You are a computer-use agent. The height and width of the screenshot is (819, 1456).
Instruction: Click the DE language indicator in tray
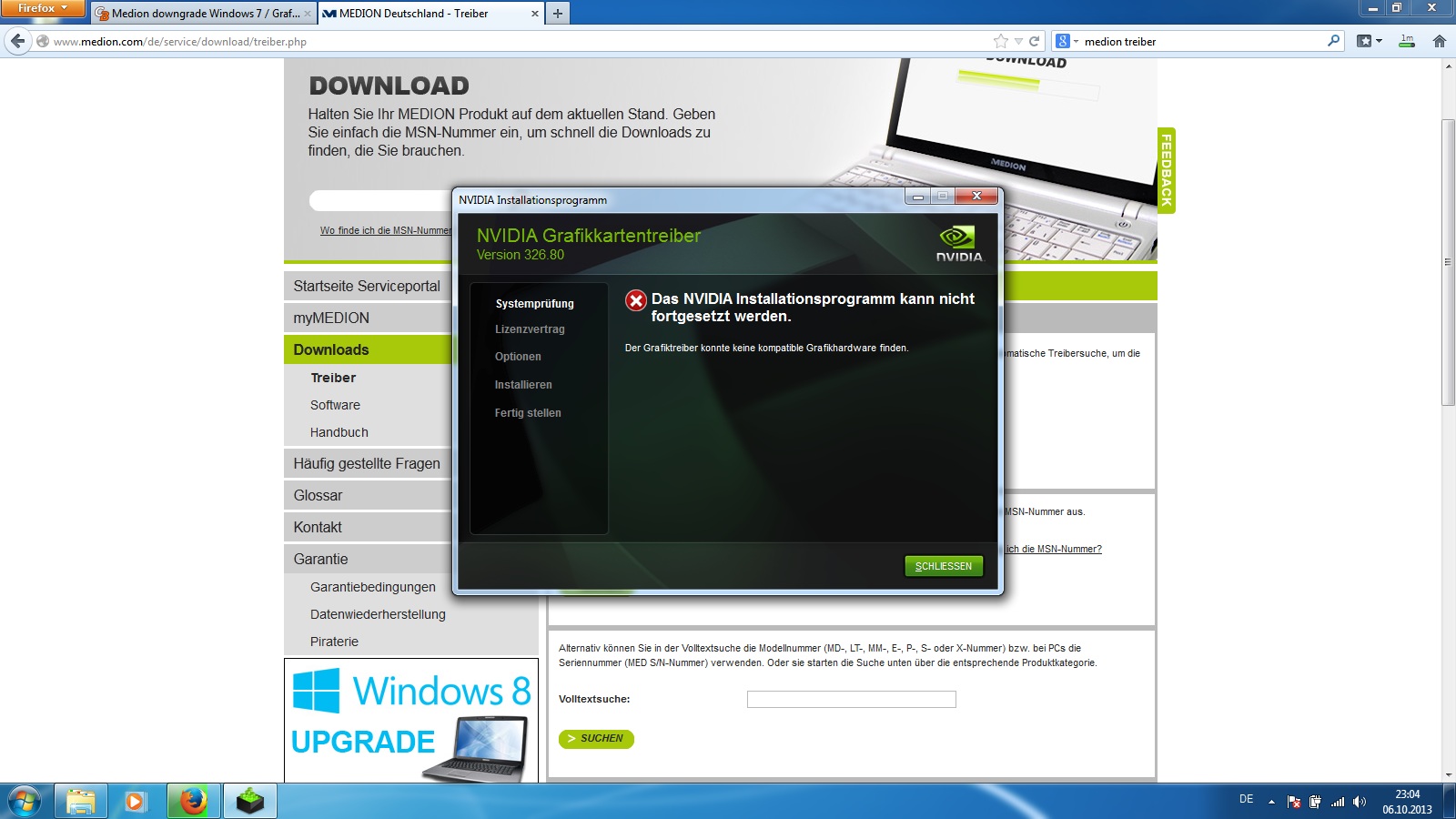tap(1246, 799)
